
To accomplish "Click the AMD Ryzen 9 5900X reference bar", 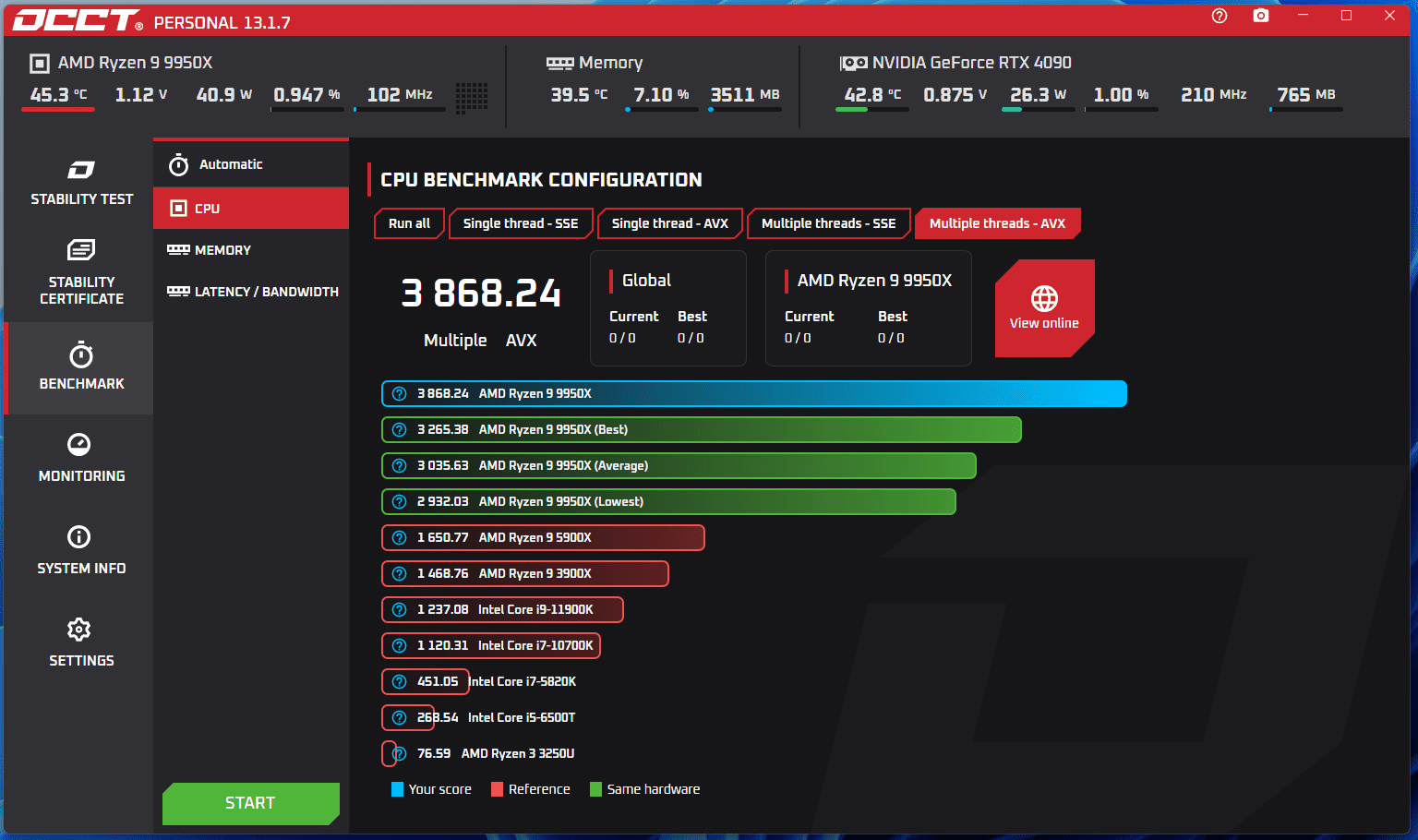I will [543, 537].
